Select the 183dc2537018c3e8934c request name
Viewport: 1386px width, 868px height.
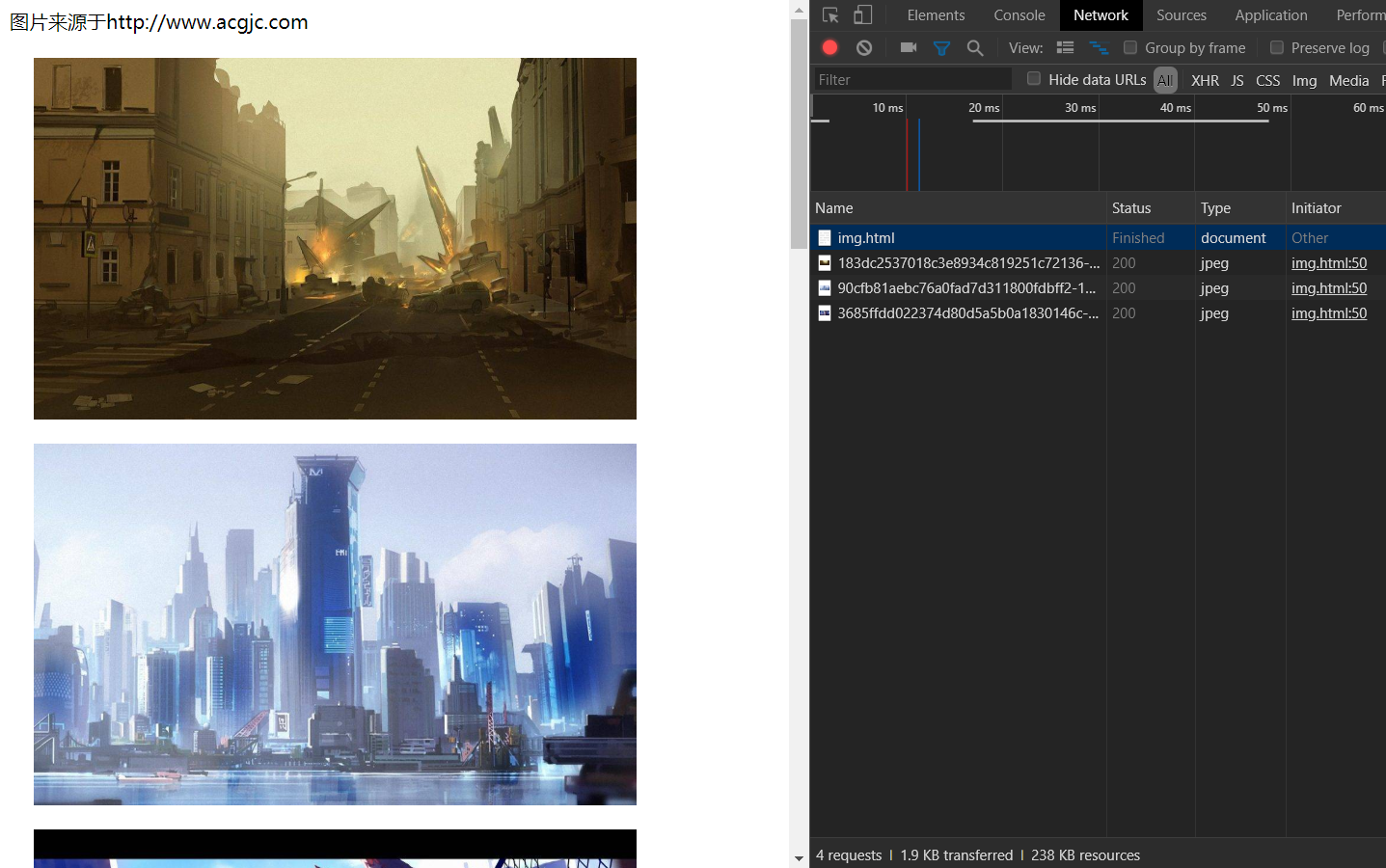tap(968, 262)
